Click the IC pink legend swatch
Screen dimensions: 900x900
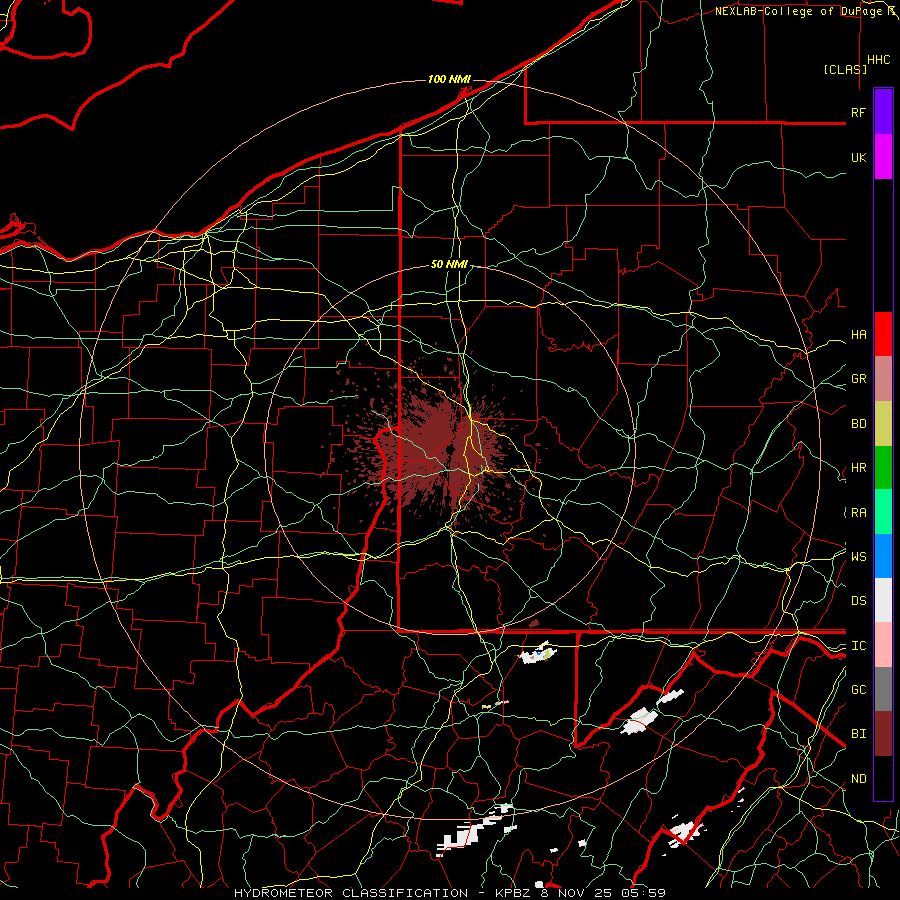point(883,645)
